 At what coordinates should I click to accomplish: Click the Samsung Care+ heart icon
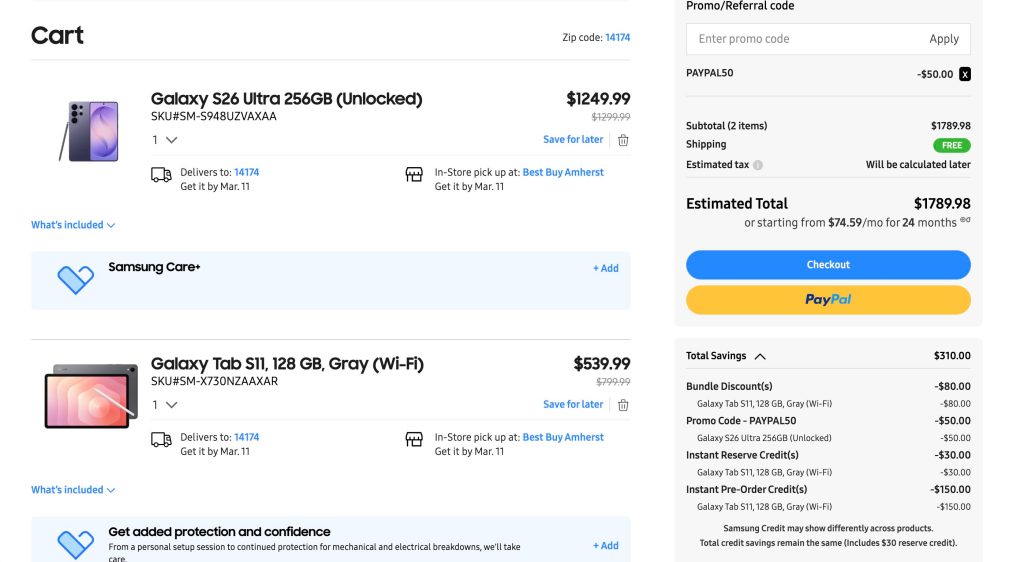coord(76,279)
